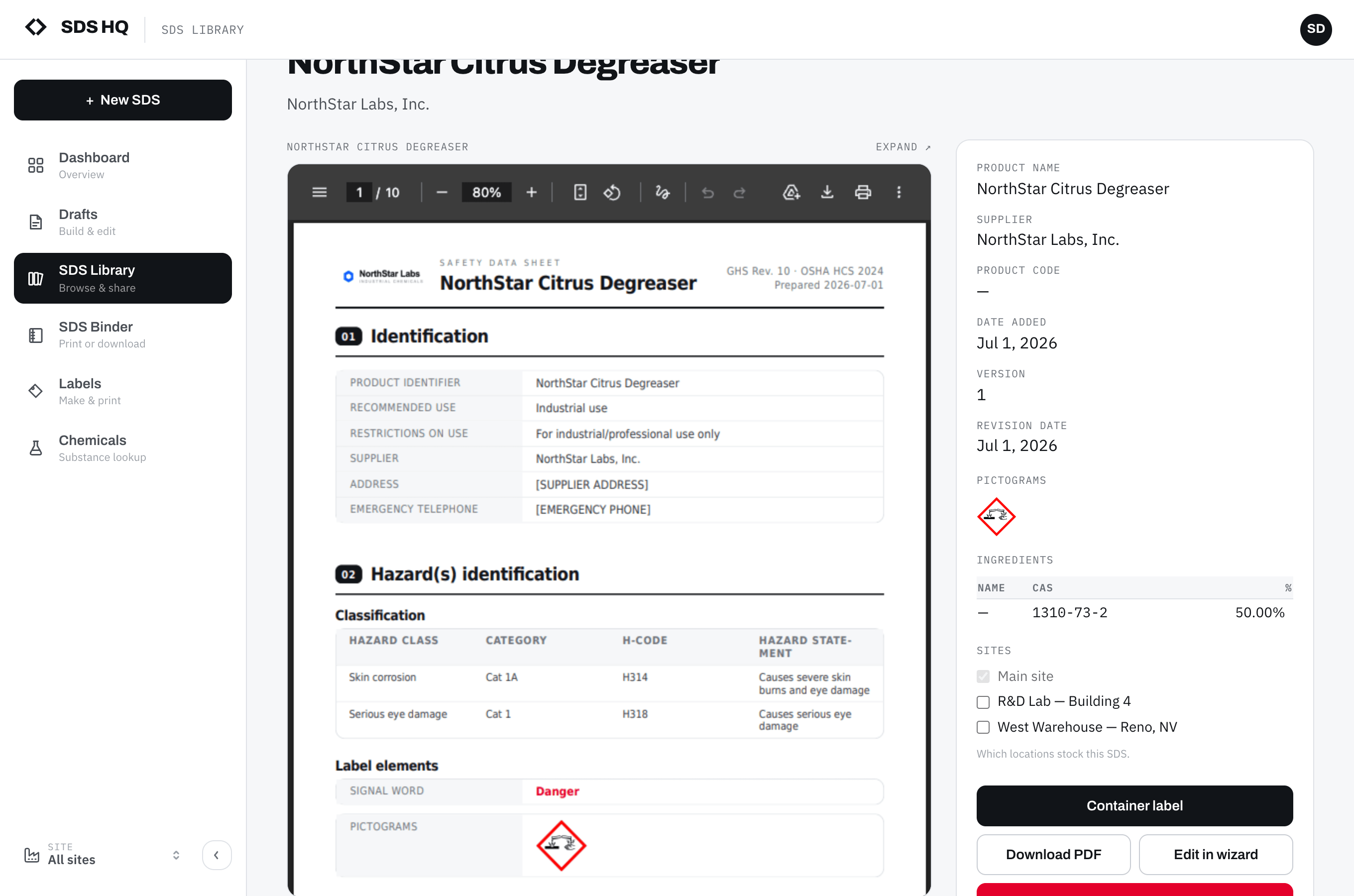Click the PDF page number field
Image resolution: width=1354 pixels, height=896 pixels.
point(359,193)
